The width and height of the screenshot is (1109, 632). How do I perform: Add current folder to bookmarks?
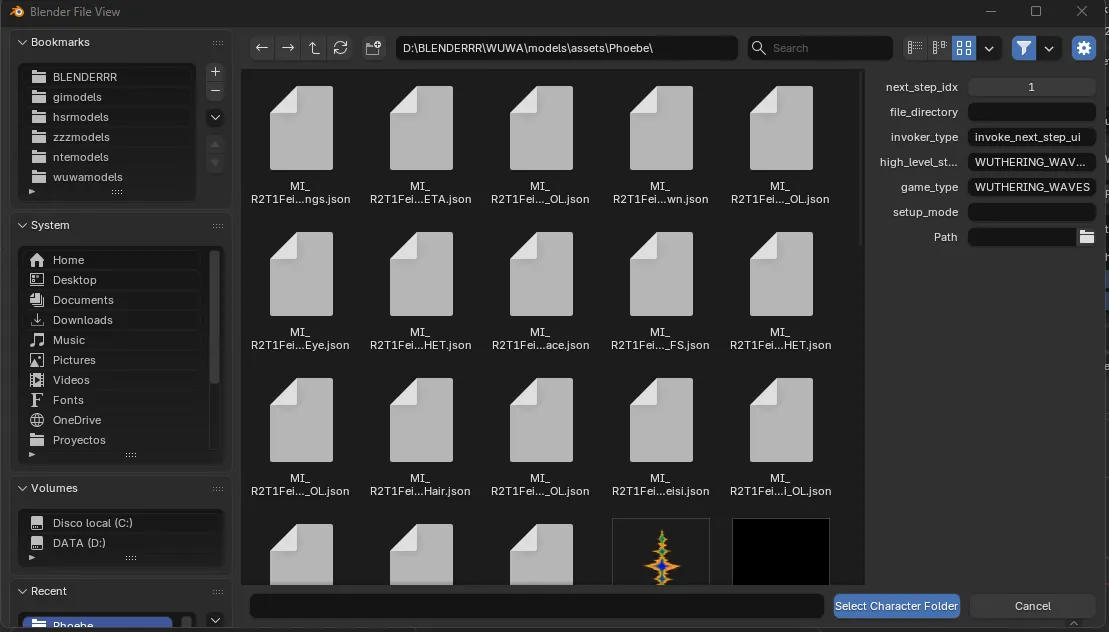pyautogui.click(x=216, y=71)
